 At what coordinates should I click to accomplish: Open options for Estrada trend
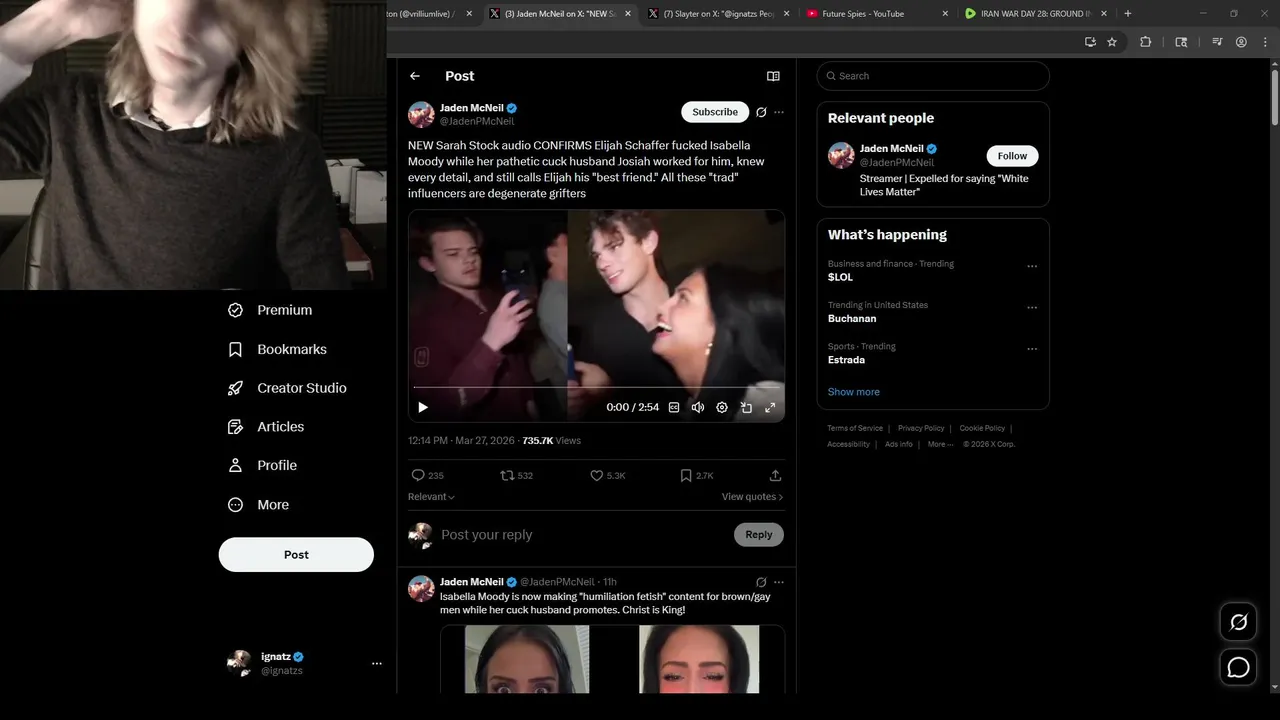(x=1032, y=349)
